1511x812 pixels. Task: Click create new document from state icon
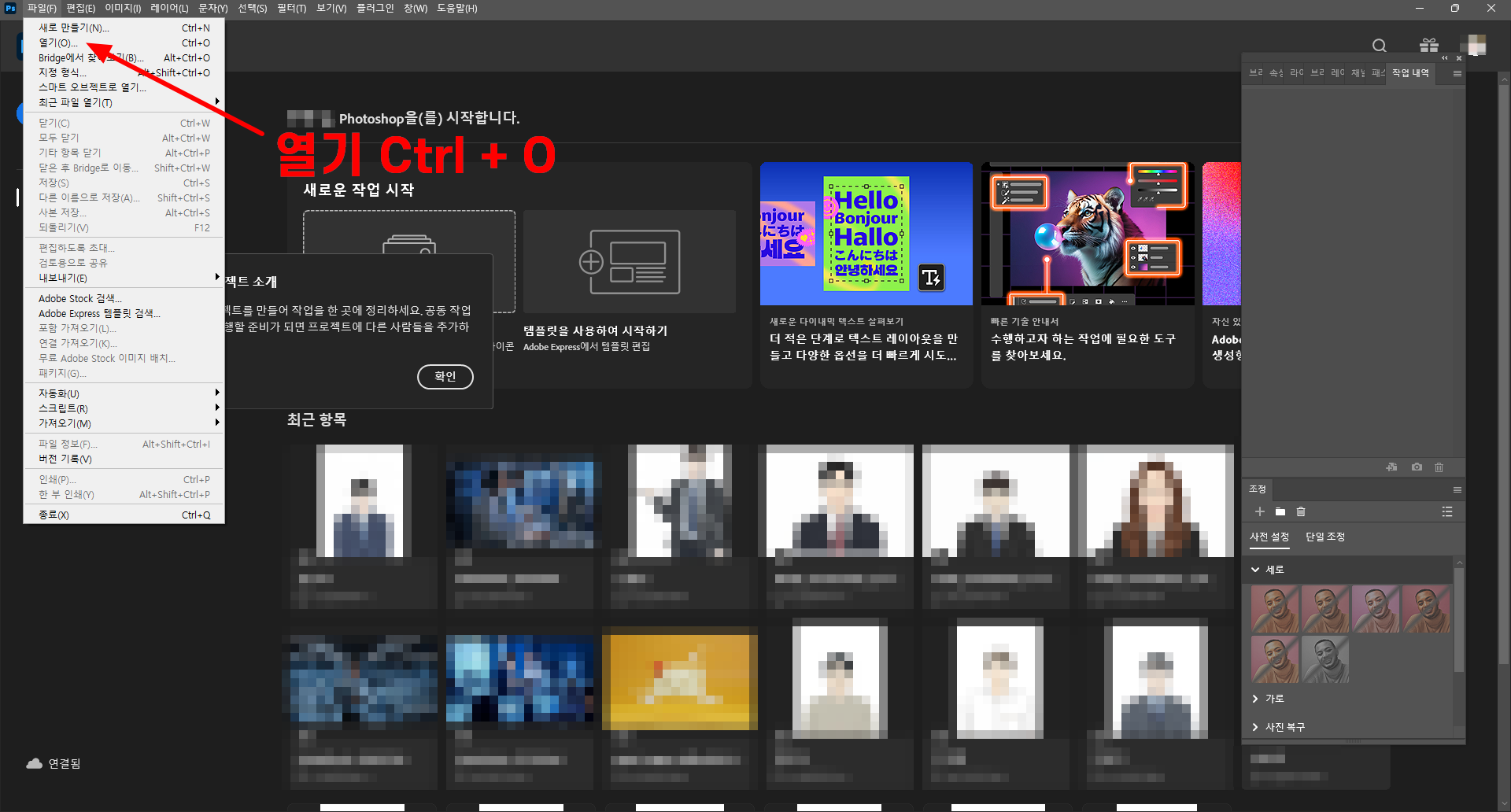[x=1391, y=467]
